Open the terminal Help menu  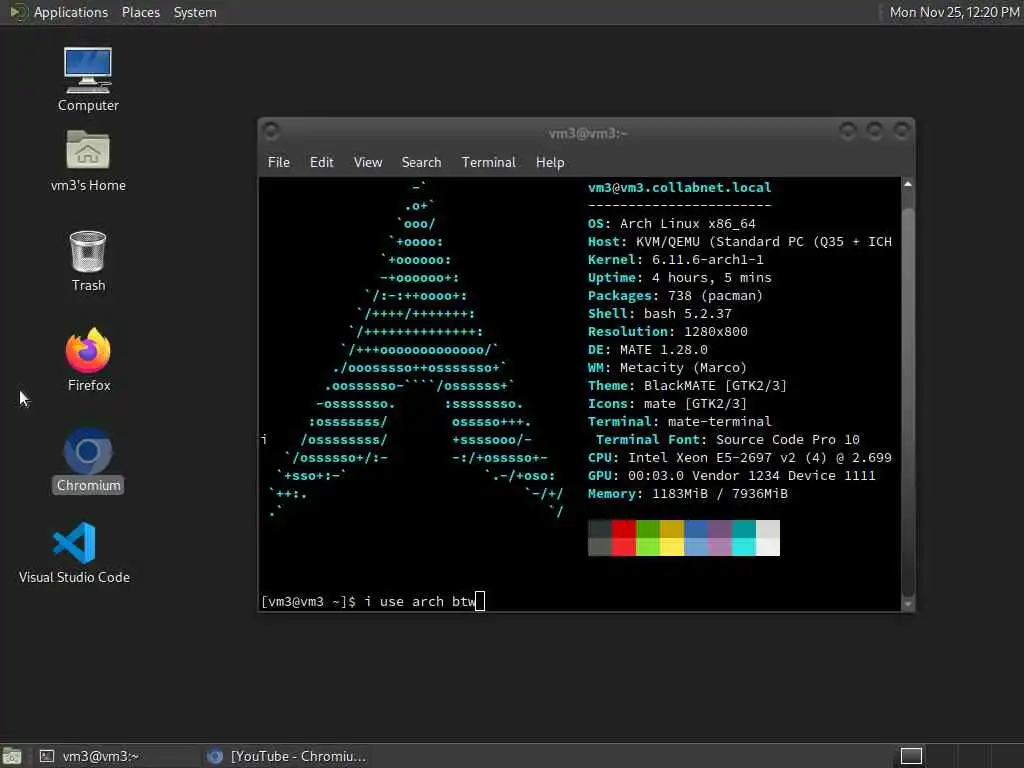click(550, 162)
